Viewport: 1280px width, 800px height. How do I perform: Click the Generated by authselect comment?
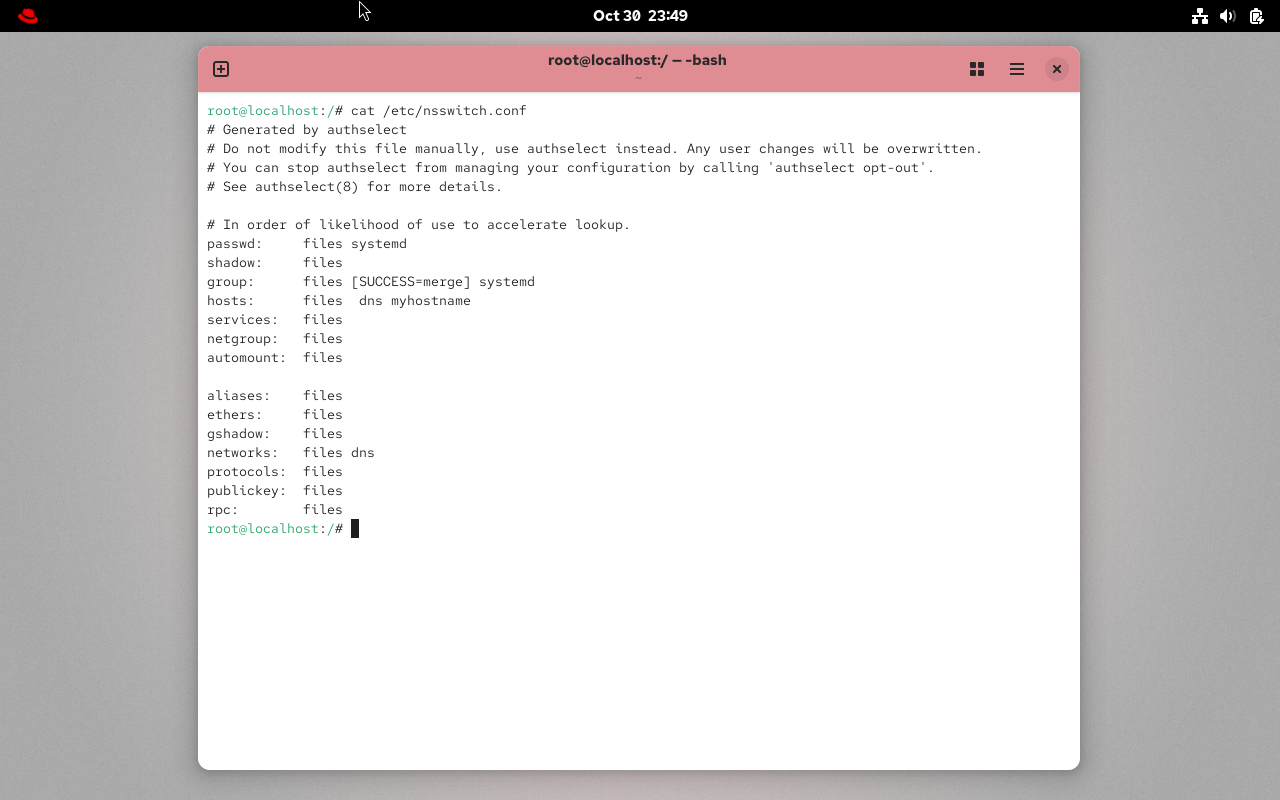pos(306,129)
